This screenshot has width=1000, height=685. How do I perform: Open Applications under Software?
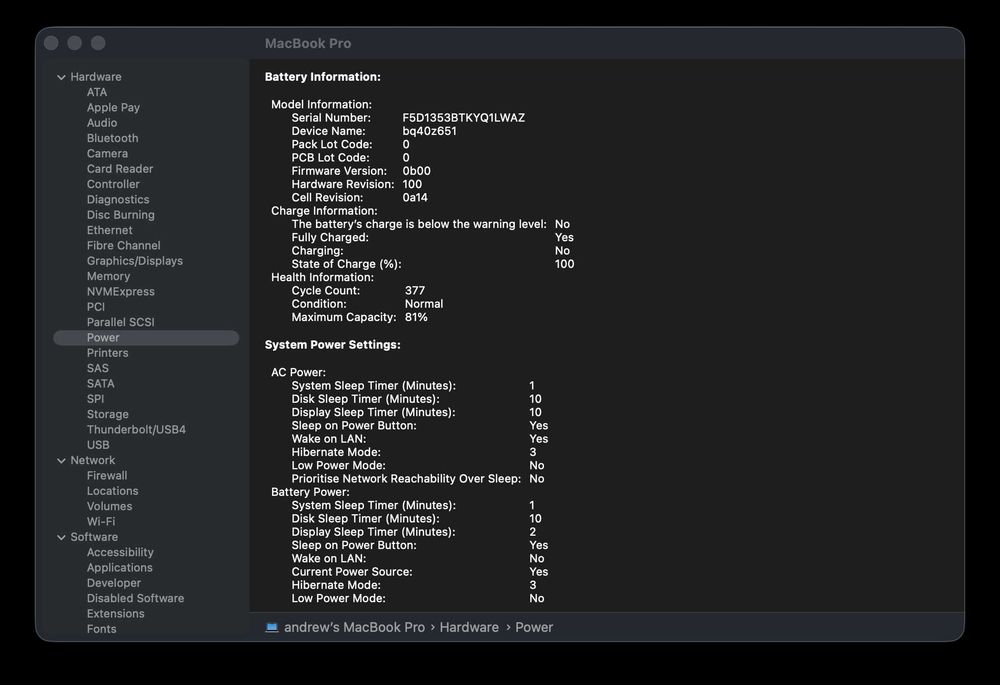coord(120,567)
